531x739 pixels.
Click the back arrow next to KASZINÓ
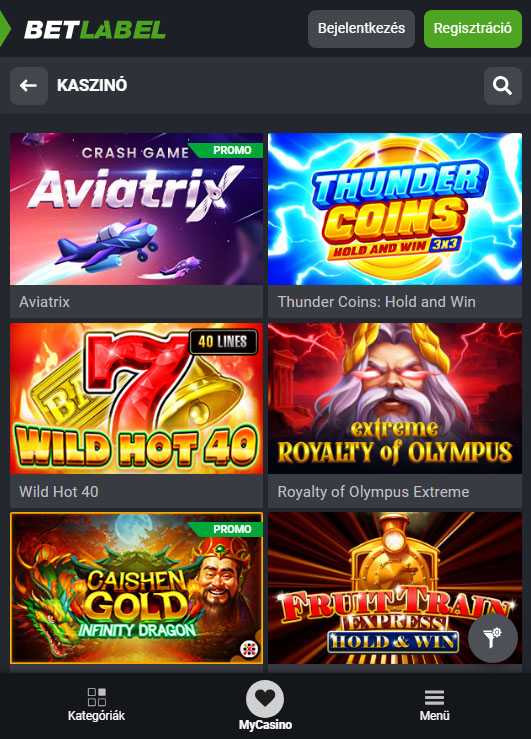29,86
